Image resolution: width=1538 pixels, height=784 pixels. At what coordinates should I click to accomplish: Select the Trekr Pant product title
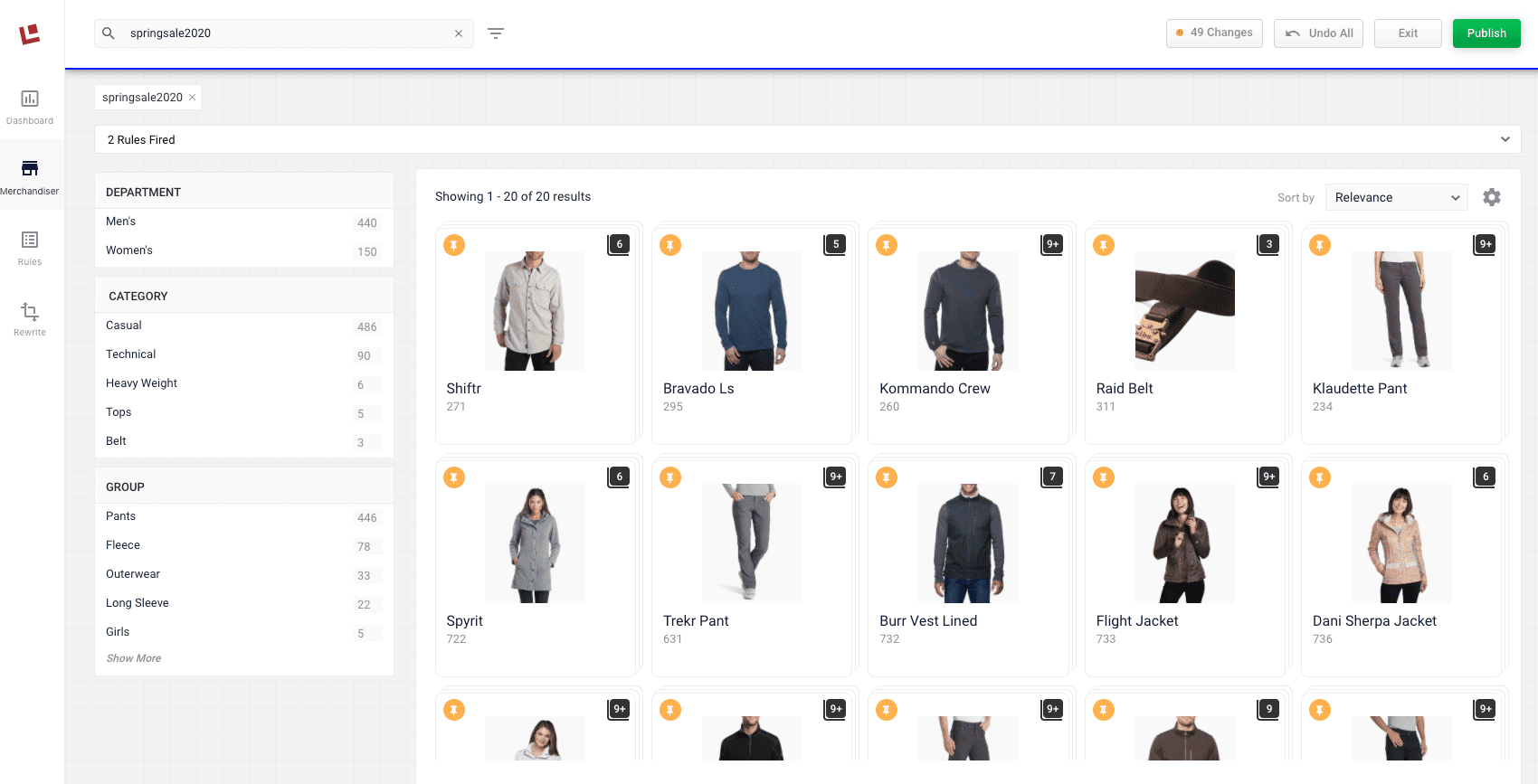click(696, 621)
